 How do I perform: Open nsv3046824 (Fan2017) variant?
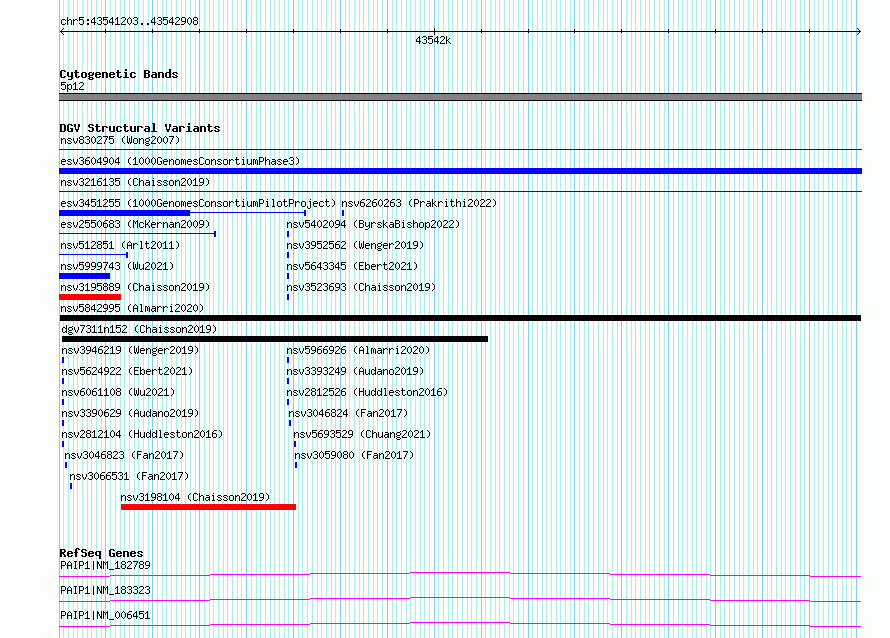point(348,413)
